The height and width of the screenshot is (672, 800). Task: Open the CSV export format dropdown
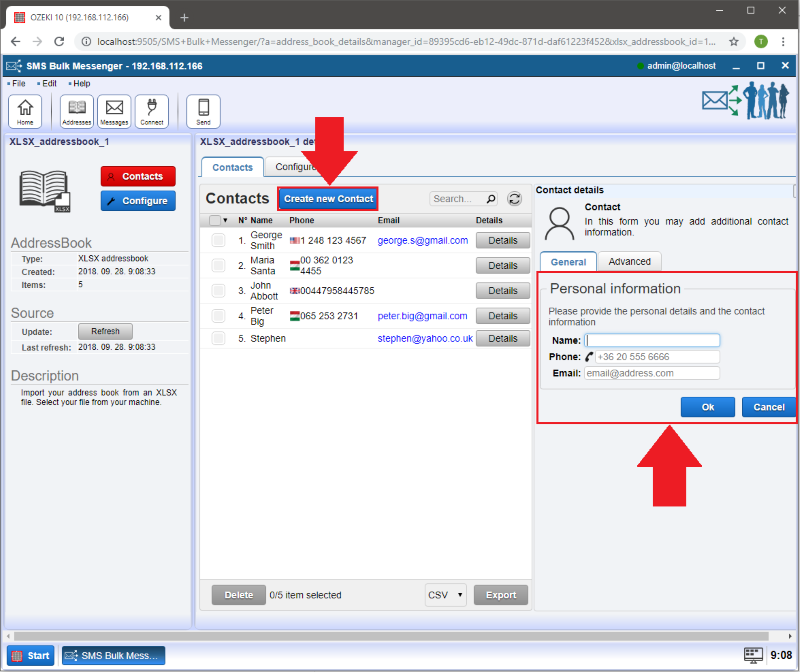(446, 595)
